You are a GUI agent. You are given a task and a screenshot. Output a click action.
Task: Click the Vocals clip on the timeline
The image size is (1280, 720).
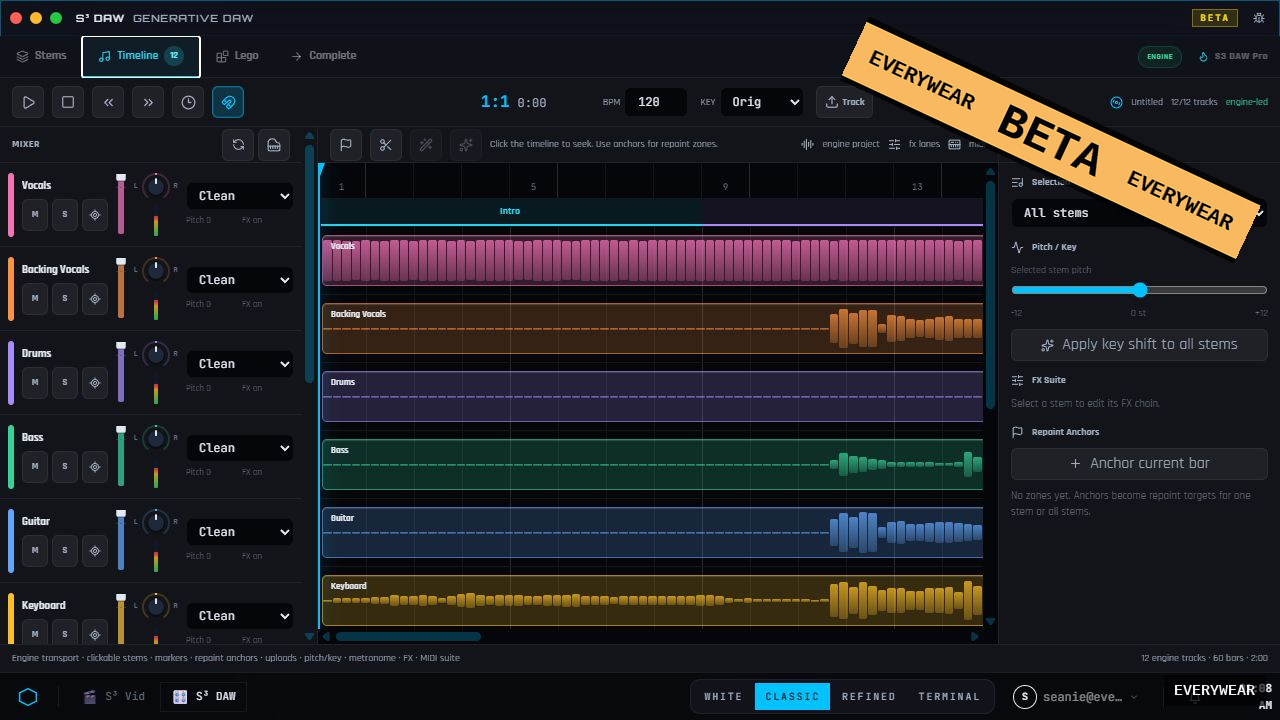coord(652,261)
